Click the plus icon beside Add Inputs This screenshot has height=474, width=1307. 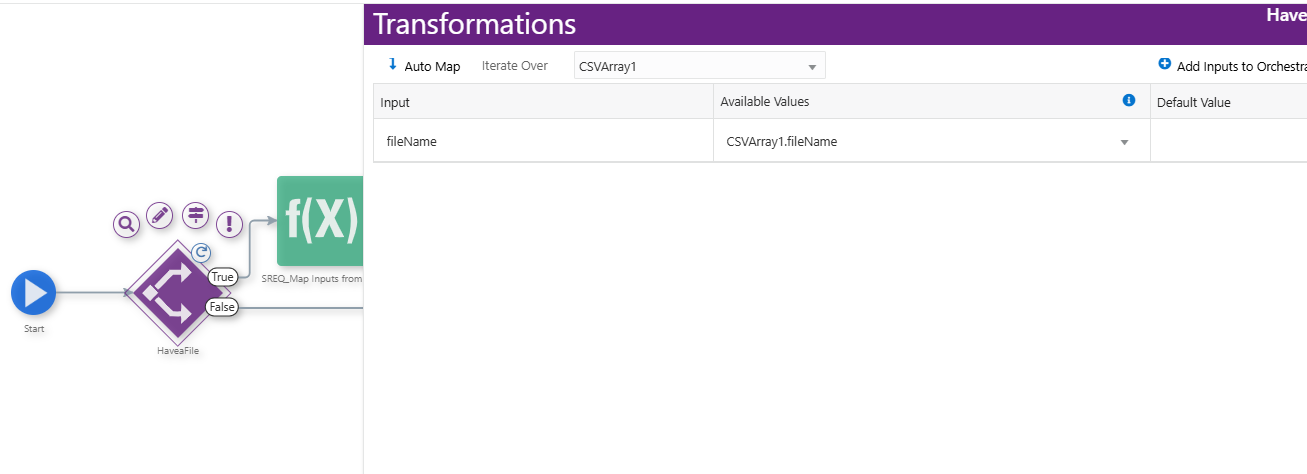point(1164,64)
